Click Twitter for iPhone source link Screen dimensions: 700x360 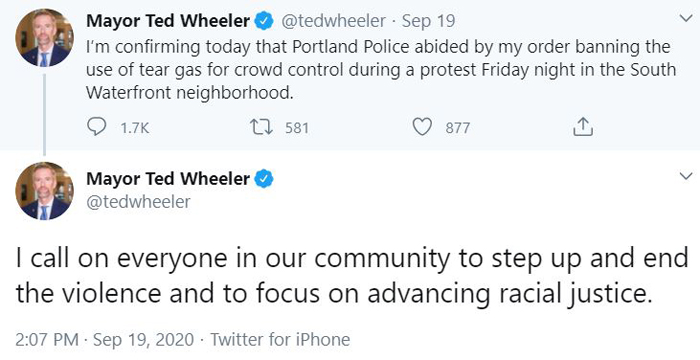tap(280, 339)
